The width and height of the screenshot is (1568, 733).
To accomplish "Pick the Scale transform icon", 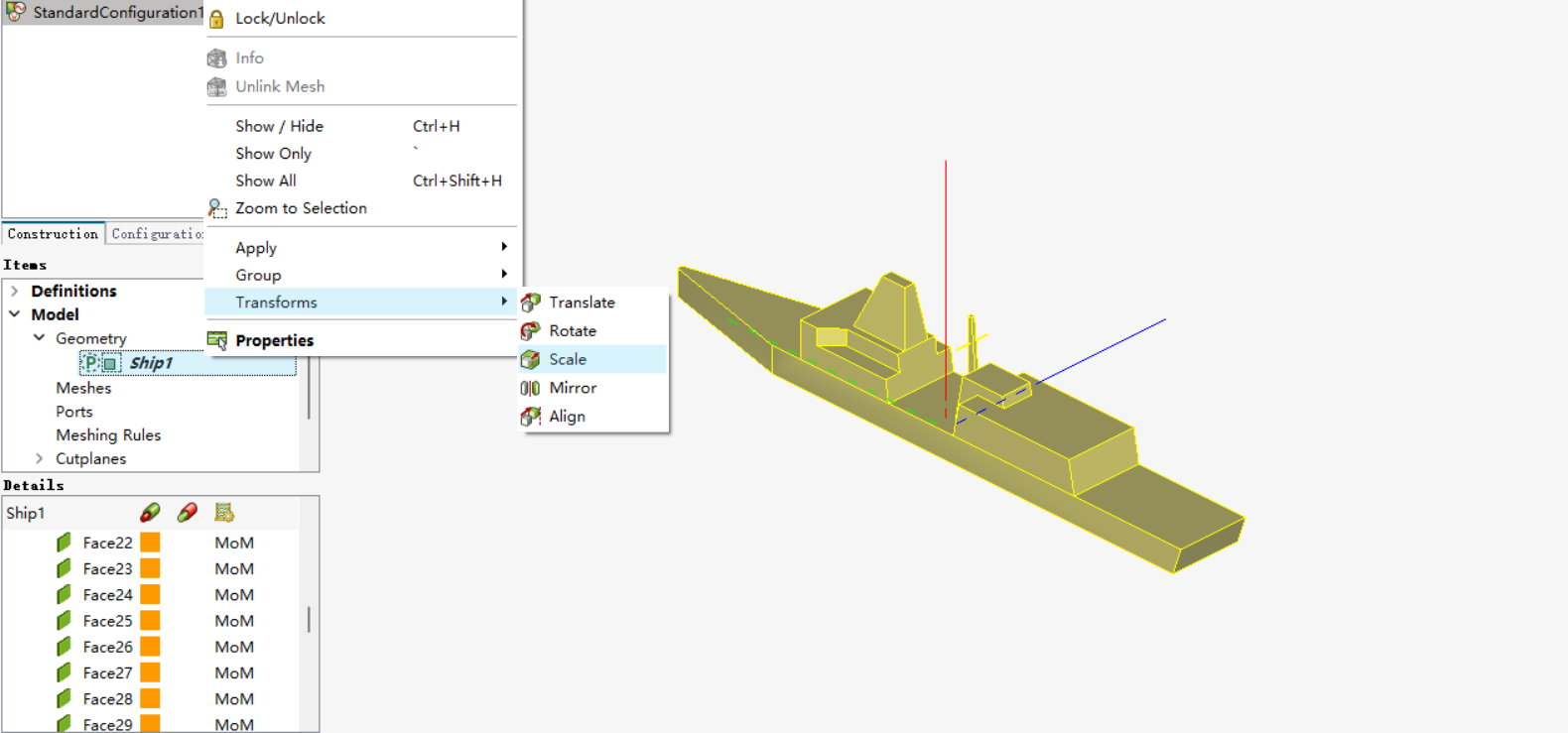I will pyautogui.click(x=531, y=360).
